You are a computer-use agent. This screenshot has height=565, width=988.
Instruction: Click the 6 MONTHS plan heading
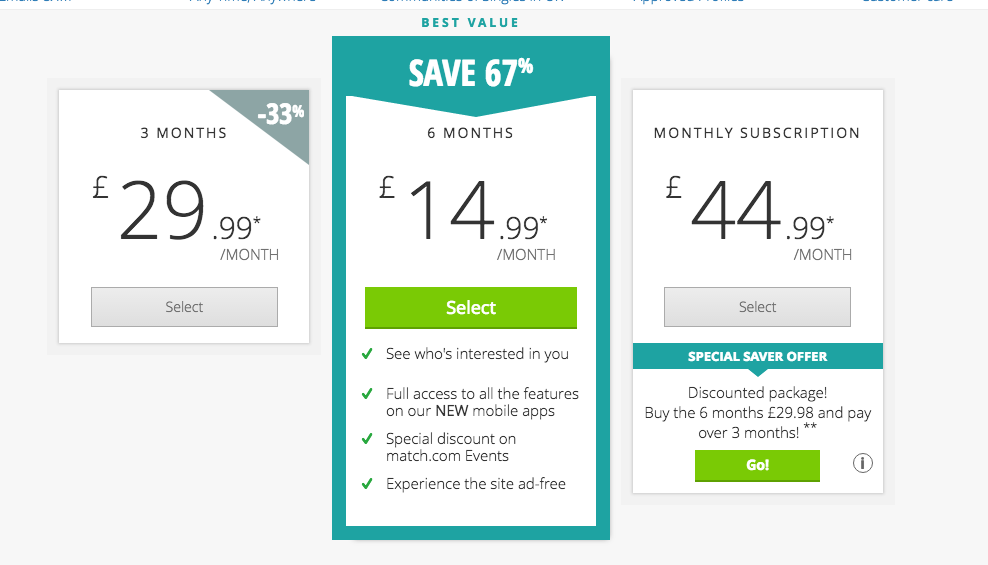tap(471, 133)
